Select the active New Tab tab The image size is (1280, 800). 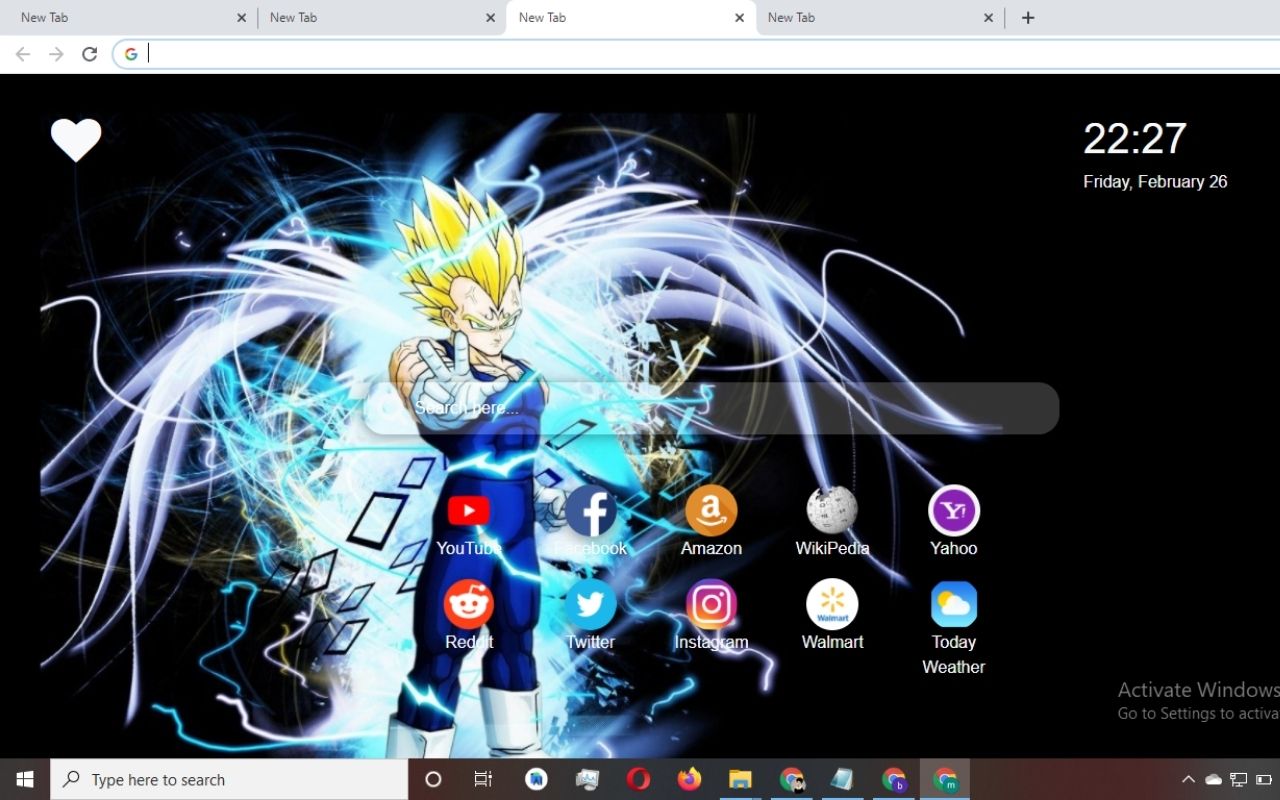631,17
